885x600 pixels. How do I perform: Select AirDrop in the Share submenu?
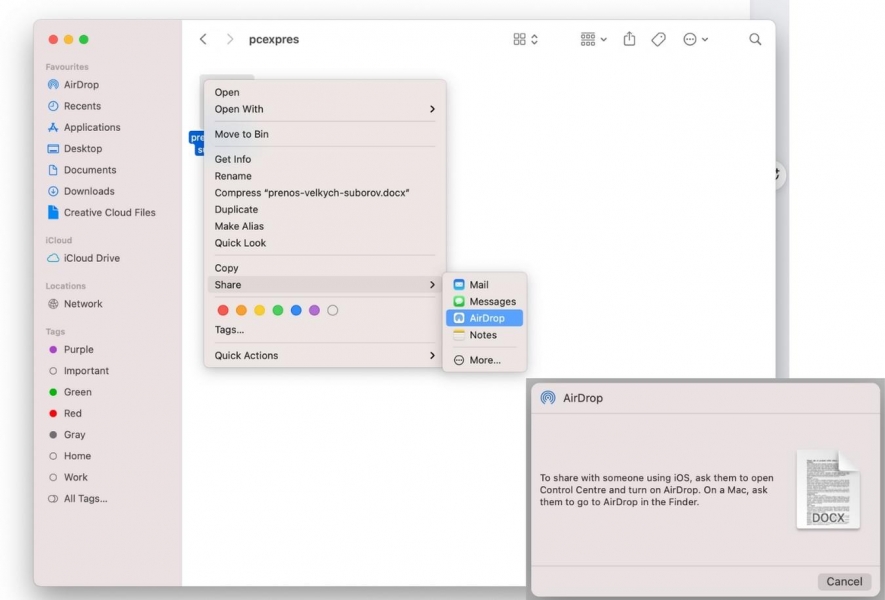click(485, 318)
